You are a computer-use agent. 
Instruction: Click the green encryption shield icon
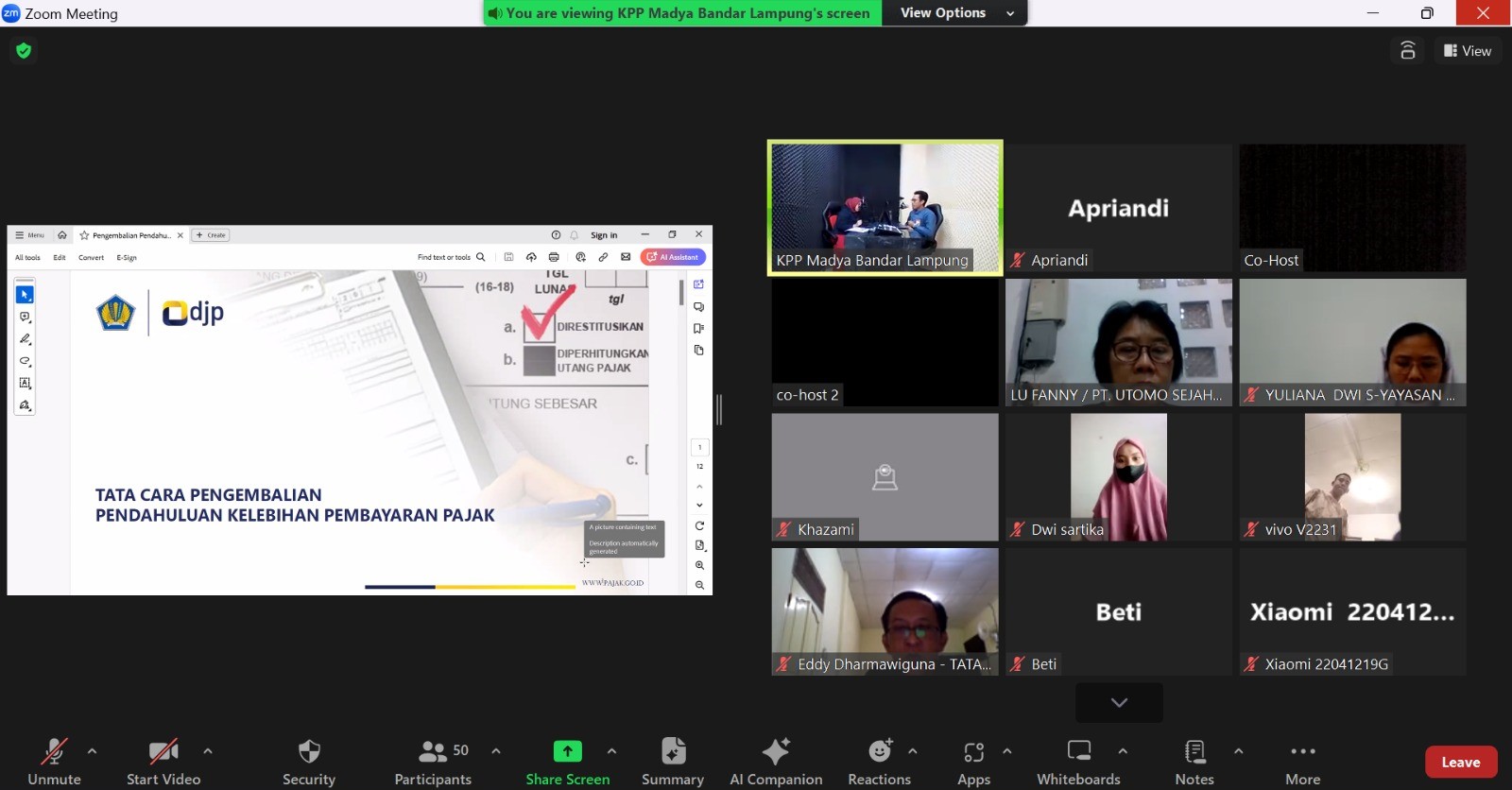(x=24, y=51)
